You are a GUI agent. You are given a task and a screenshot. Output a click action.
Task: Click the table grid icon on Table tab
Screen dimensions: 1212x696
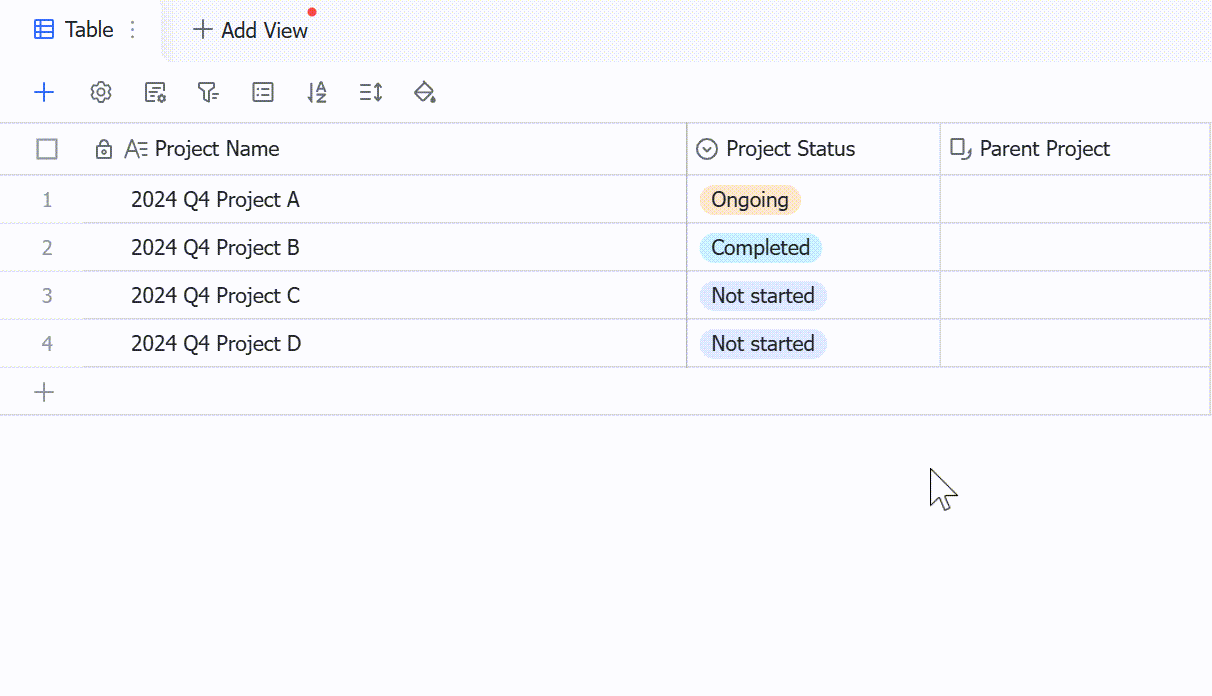pos(44,30)
